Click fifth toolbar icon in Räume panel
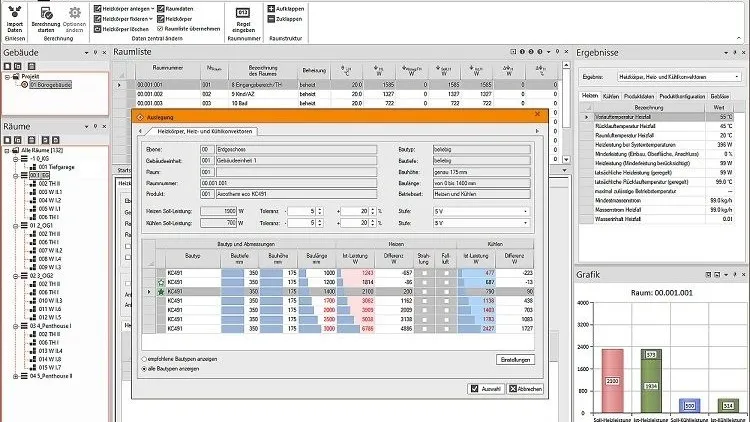The image size is (750, 422). [x=55, y=140]
